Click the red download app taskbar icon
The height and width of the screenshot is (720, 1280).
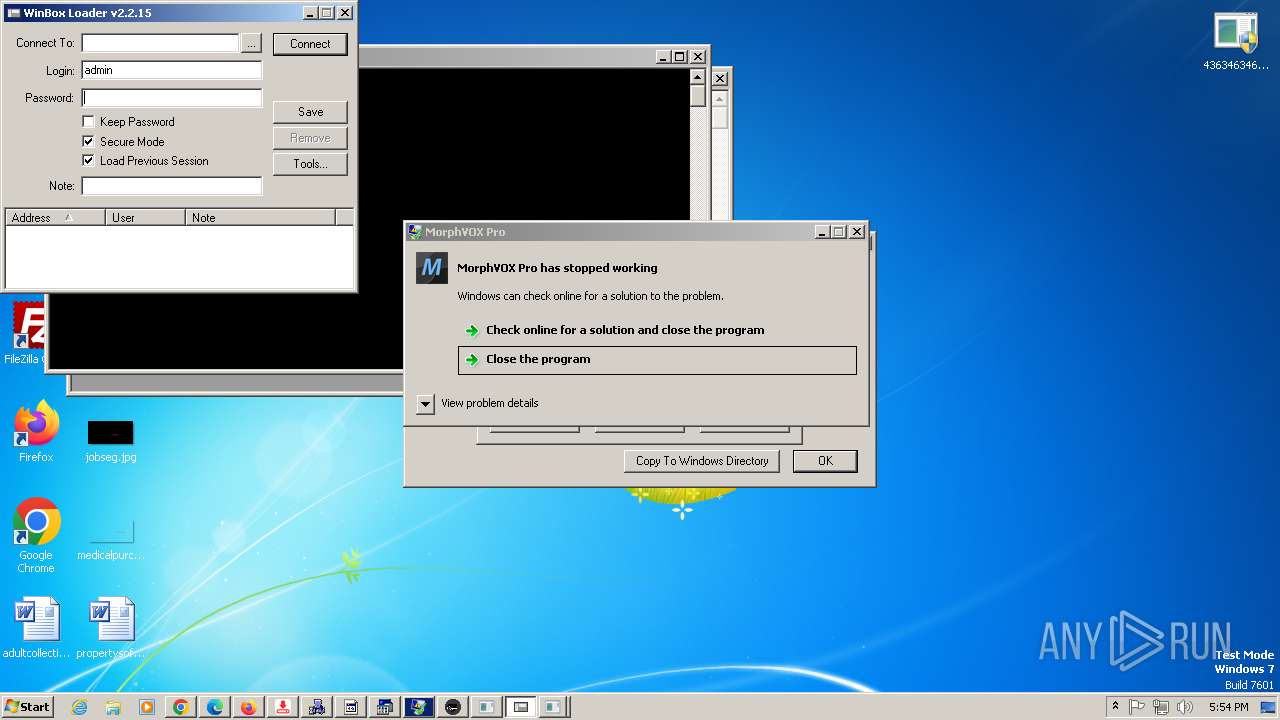coord(283,707)
